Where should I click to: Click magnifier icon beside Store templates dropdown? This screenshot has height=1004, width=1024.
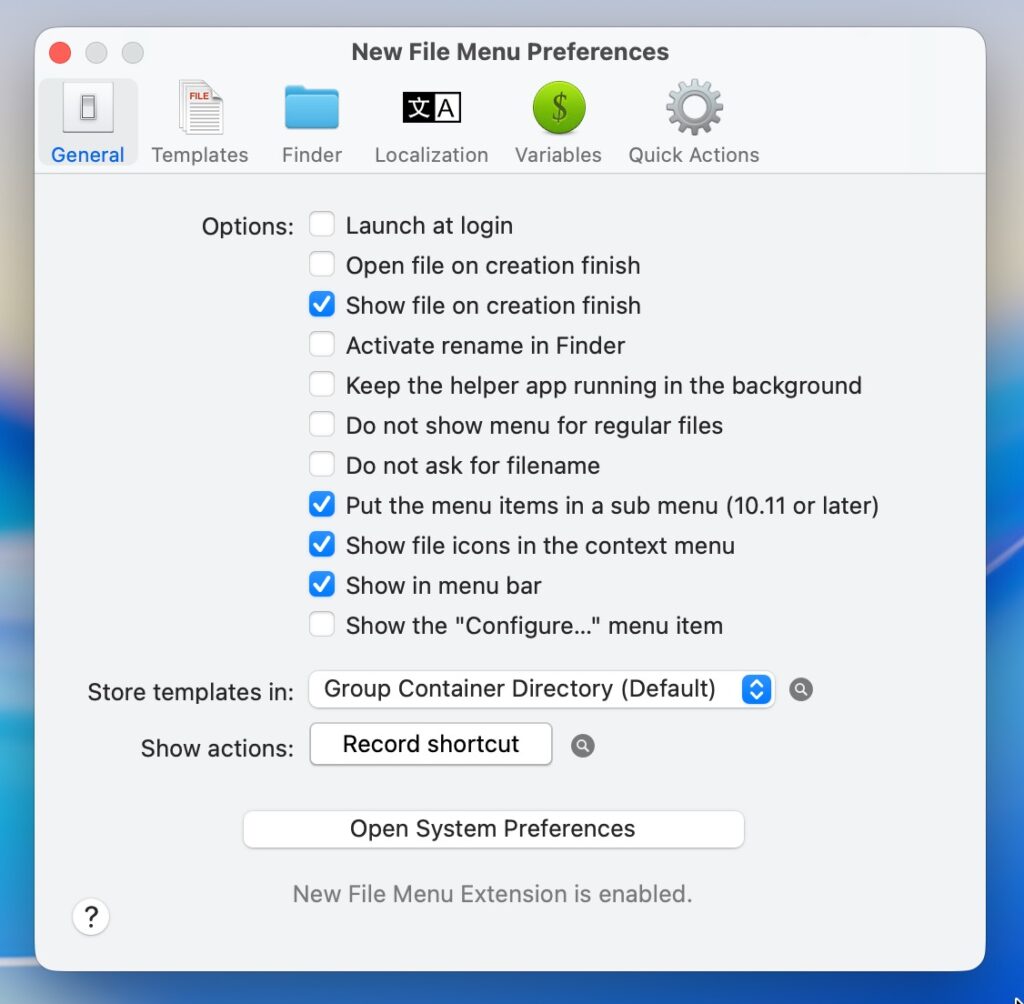tap(800, 690)
